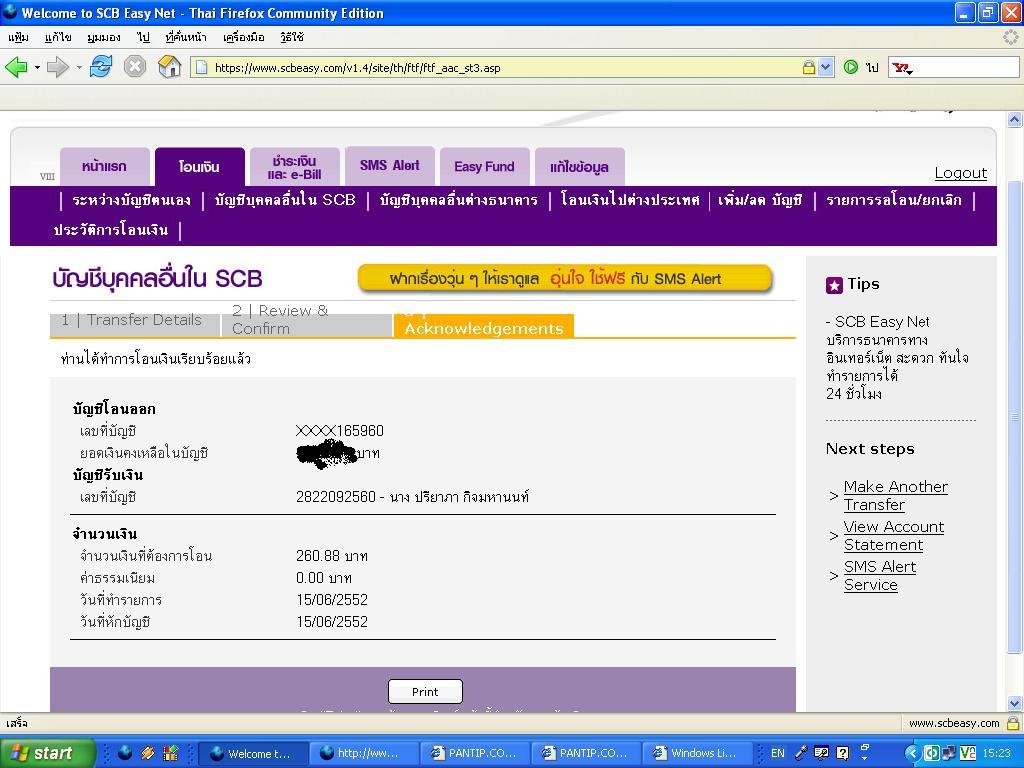The width and height of the screenshot is (1024, 768).
Task: Click the 15:23 system clock
Action: 996,753
